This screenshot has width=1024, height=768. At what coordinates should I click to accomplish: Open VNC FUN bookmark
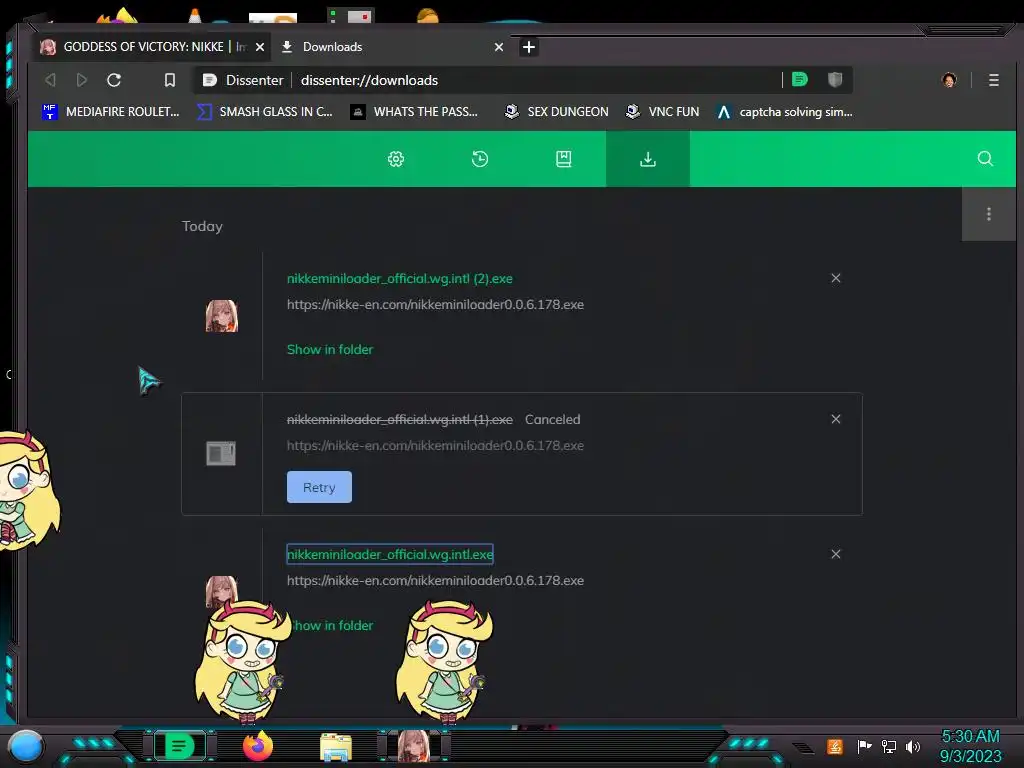coord(662,112)
